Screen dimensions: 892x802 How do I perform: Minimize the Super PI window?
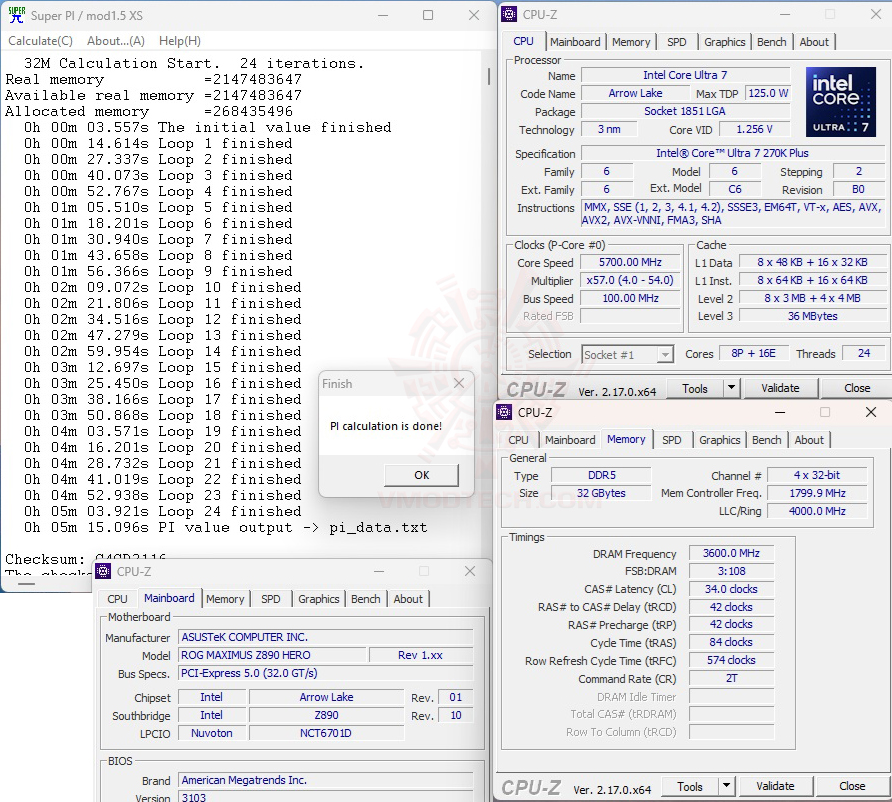383,15
